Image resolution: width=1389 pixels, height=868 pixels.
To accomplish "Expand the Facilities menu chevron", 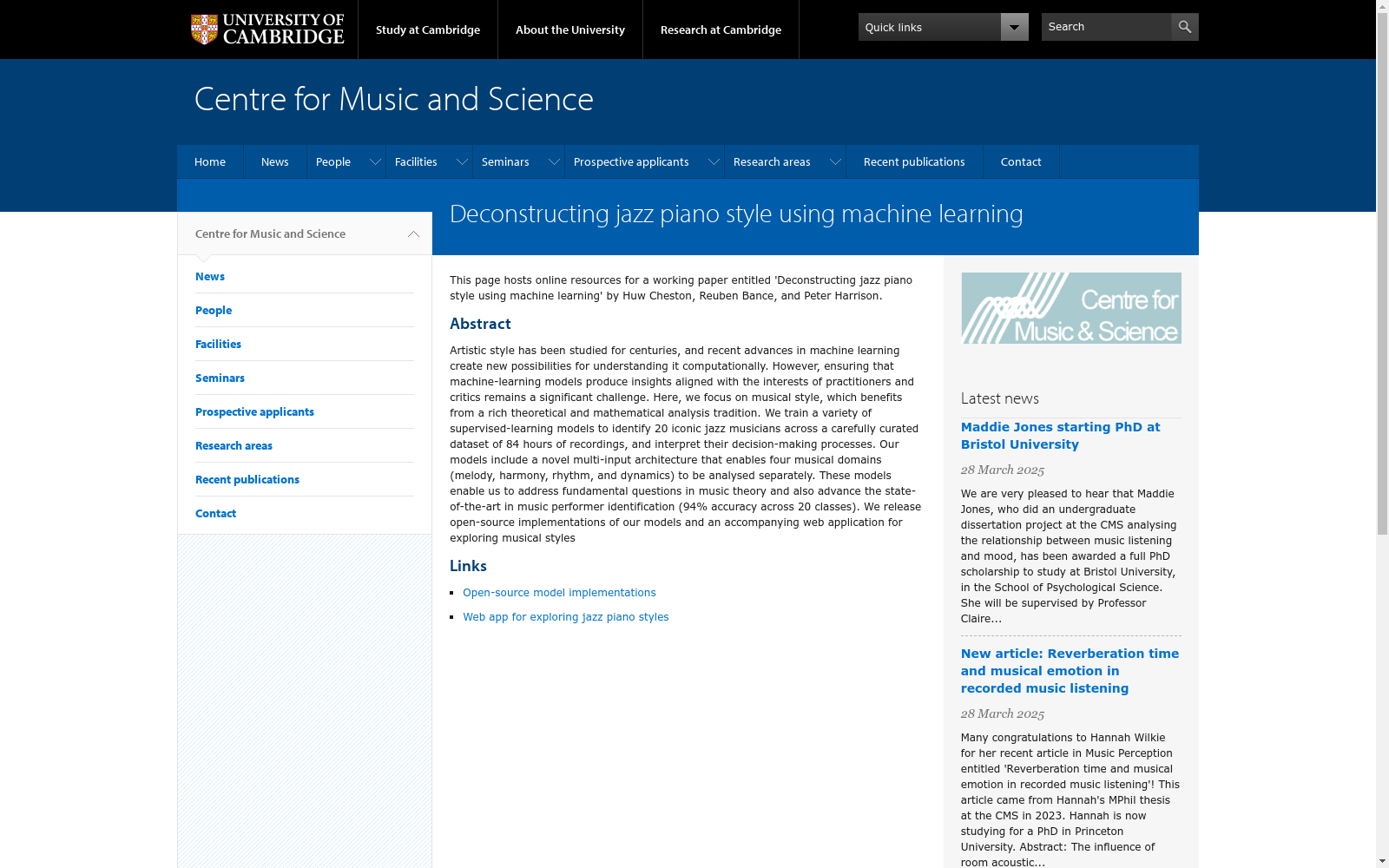I will [x=462, y=162].
